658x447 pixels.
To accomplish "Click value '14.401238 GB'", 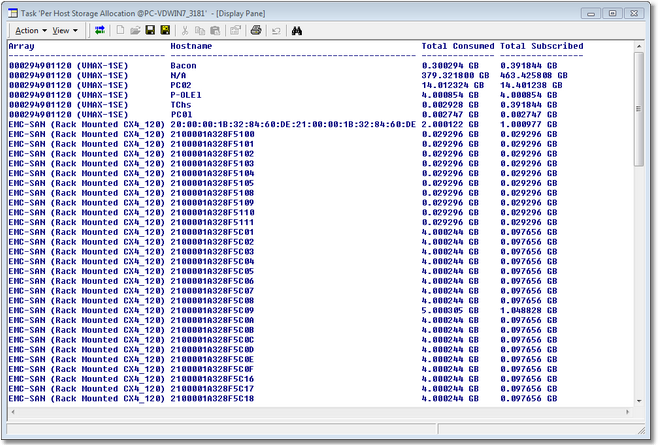I will point(531,85).
